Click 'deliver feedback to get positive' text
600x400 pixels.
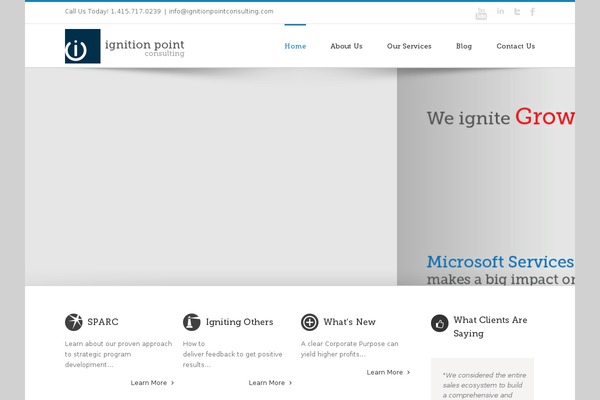pos(232,354)
